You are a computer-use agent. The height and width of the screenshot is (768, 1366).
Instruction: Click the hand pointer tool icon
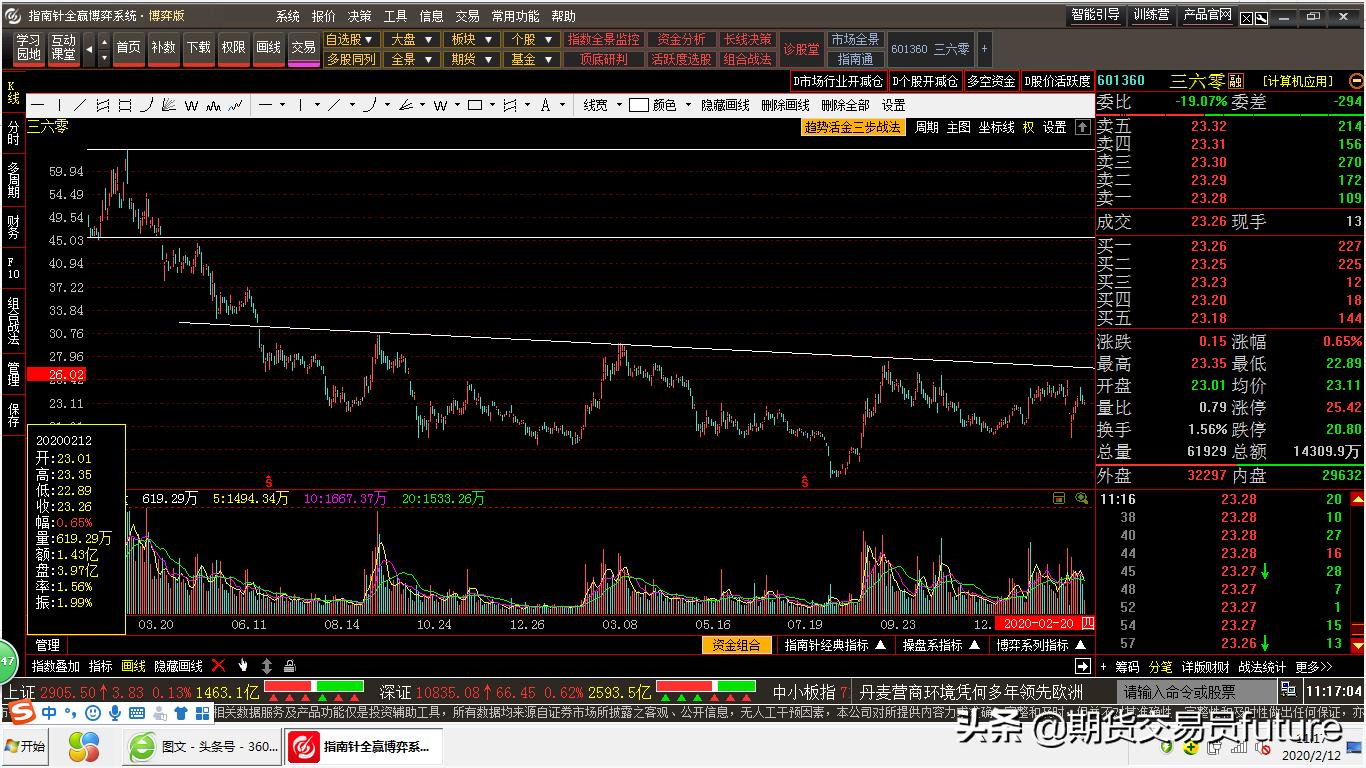(x=243, y=665)
